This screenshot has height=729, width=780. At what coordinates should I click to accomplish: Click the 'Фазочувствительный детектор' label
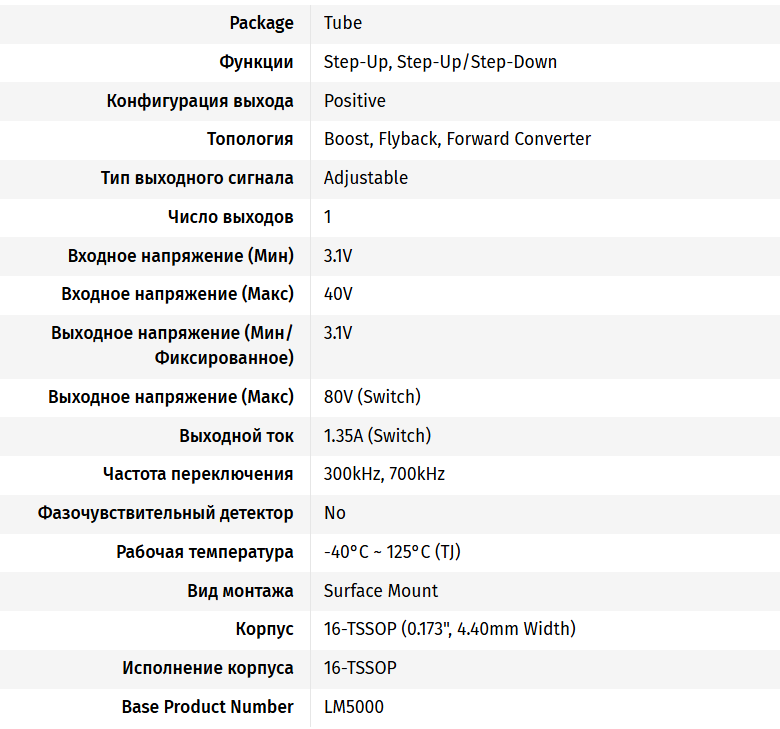click(166, 513)
